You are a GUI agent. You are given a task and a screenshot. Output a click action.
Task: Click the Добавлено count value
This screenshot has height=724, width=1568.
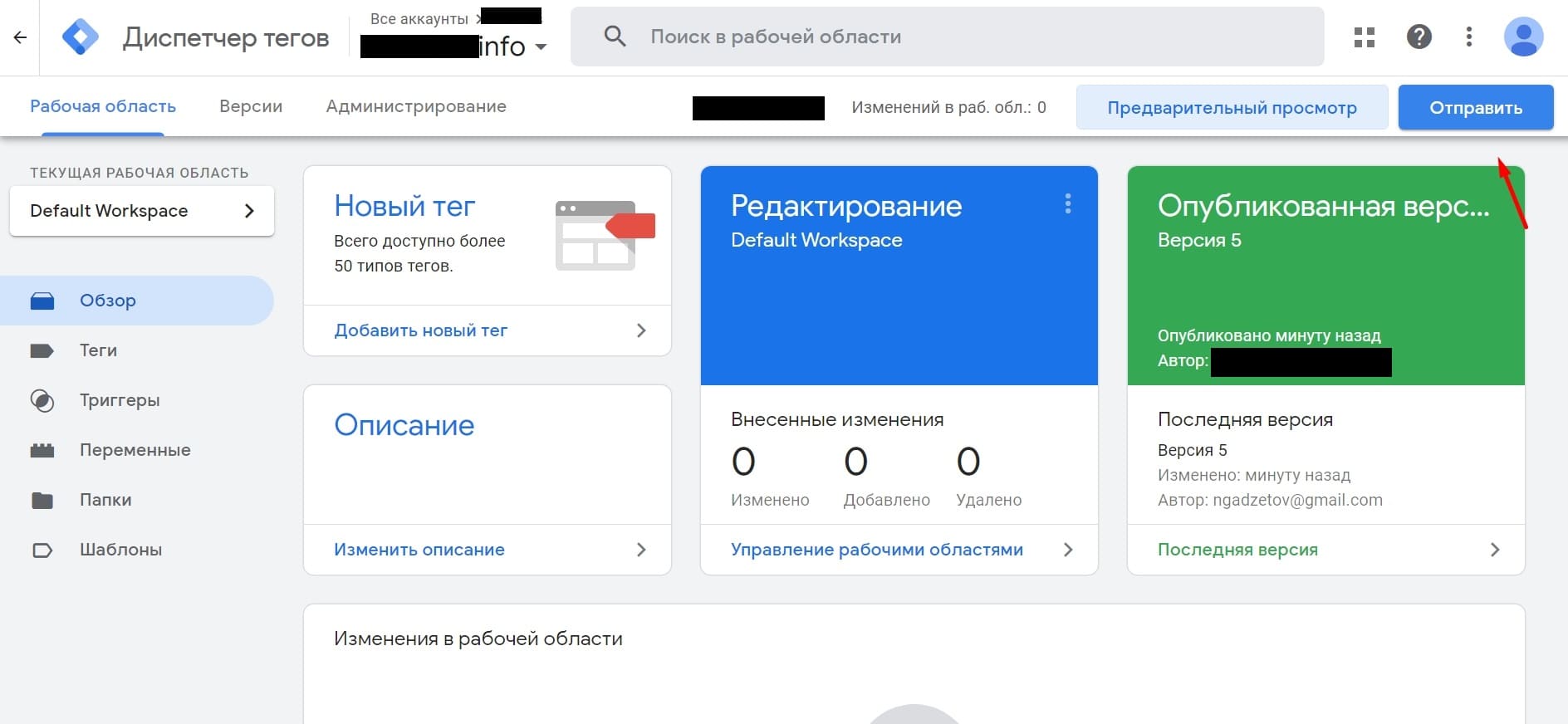[x=855, y=462]
